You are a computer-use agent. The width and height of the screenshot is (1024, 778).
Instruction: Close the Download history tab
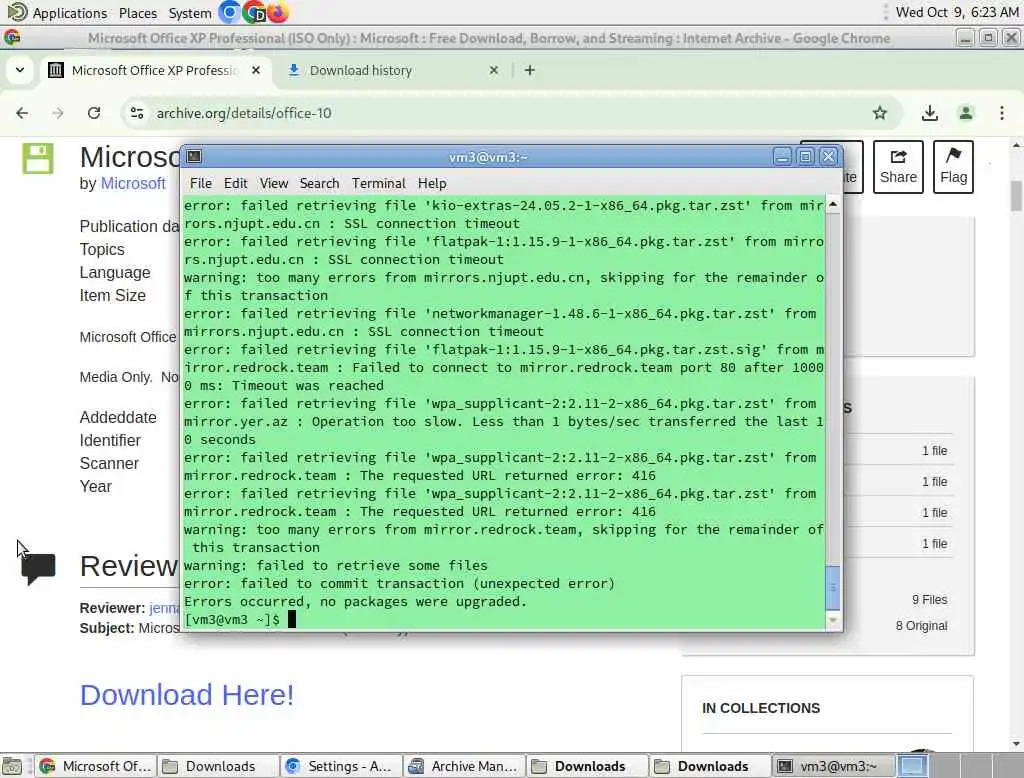click(x=494, y=70)
